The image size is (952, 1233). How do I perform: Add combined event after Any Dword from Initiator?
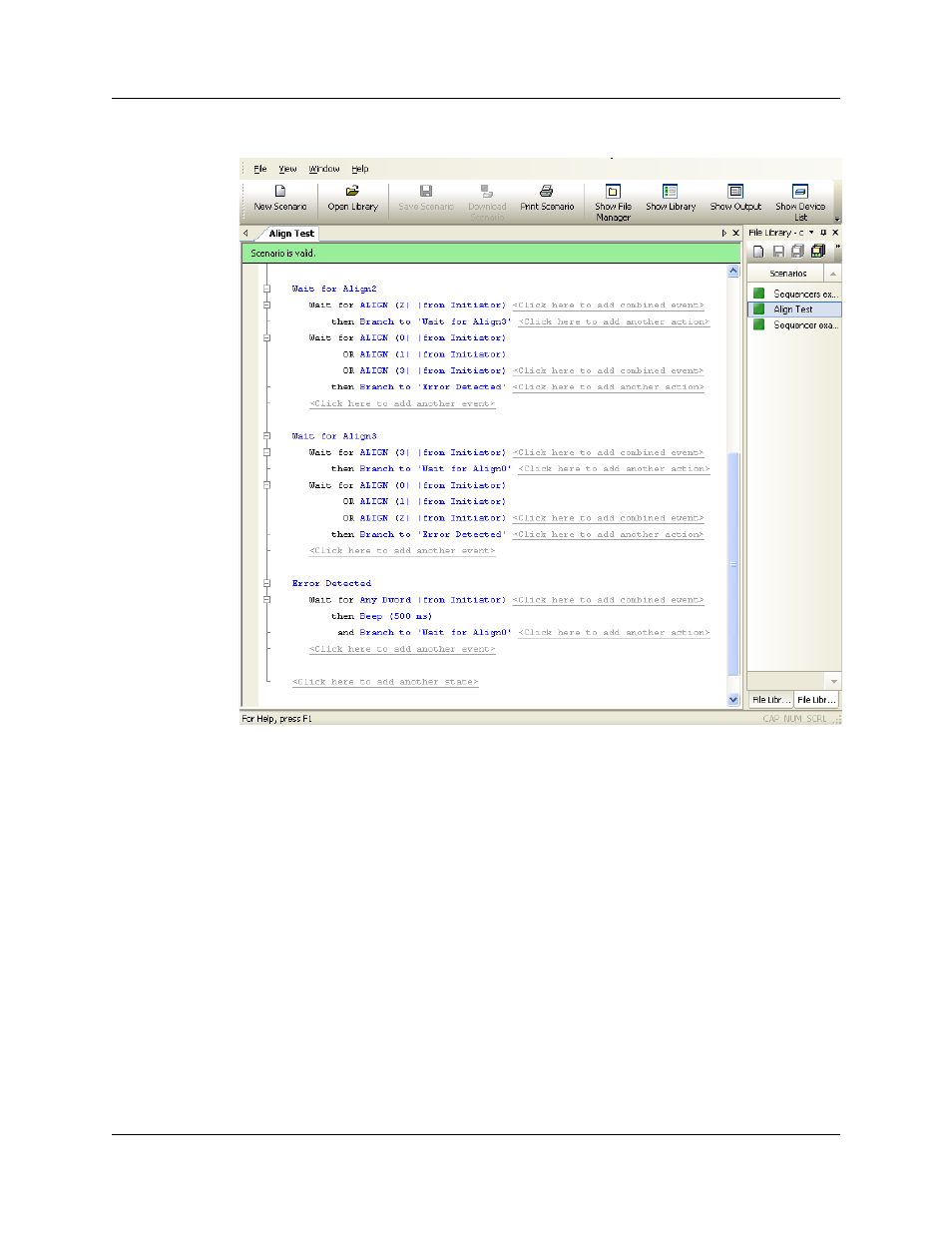pyautogui.click(x=608, y=600)
